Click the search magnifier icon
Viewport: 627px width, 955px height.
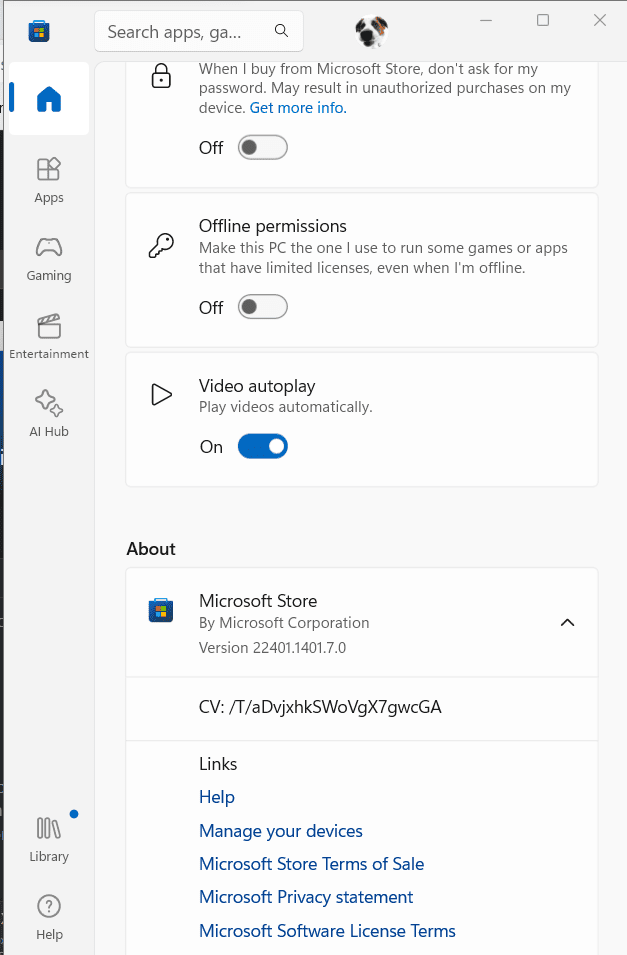pos(281,30)
